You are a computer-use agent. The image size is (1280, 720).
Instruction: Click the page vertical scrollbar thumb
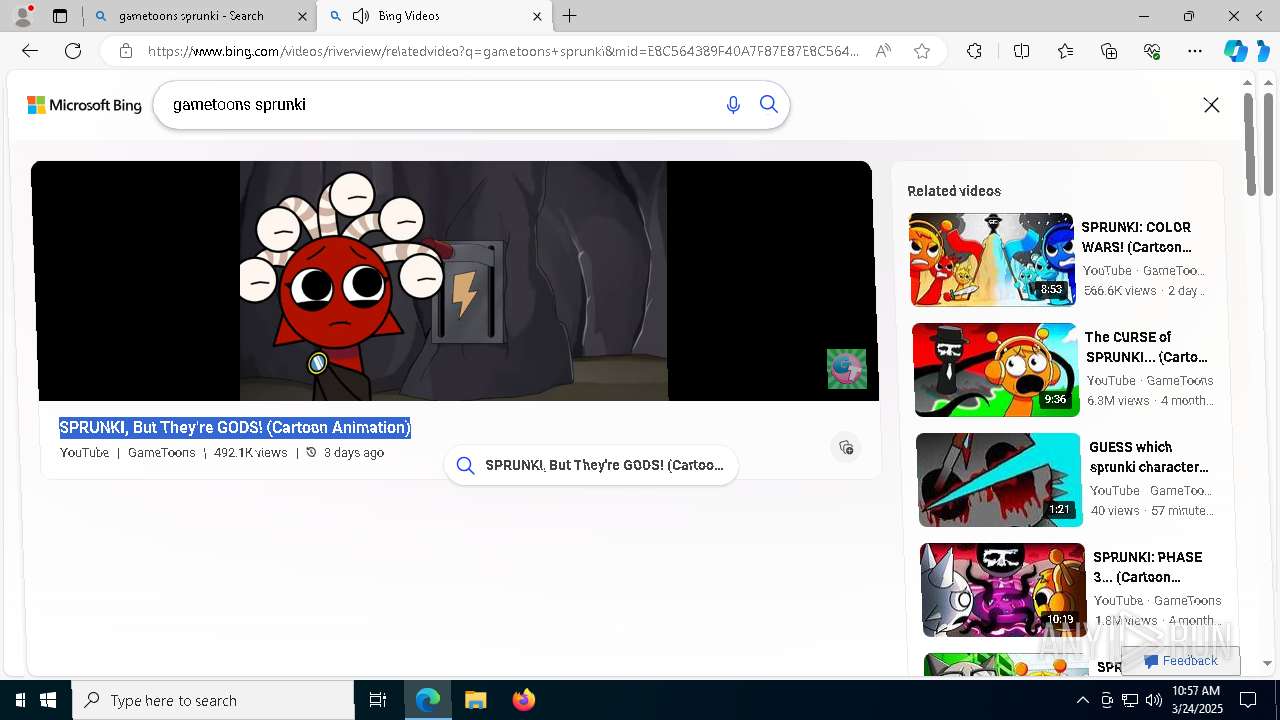point(1249,145)
